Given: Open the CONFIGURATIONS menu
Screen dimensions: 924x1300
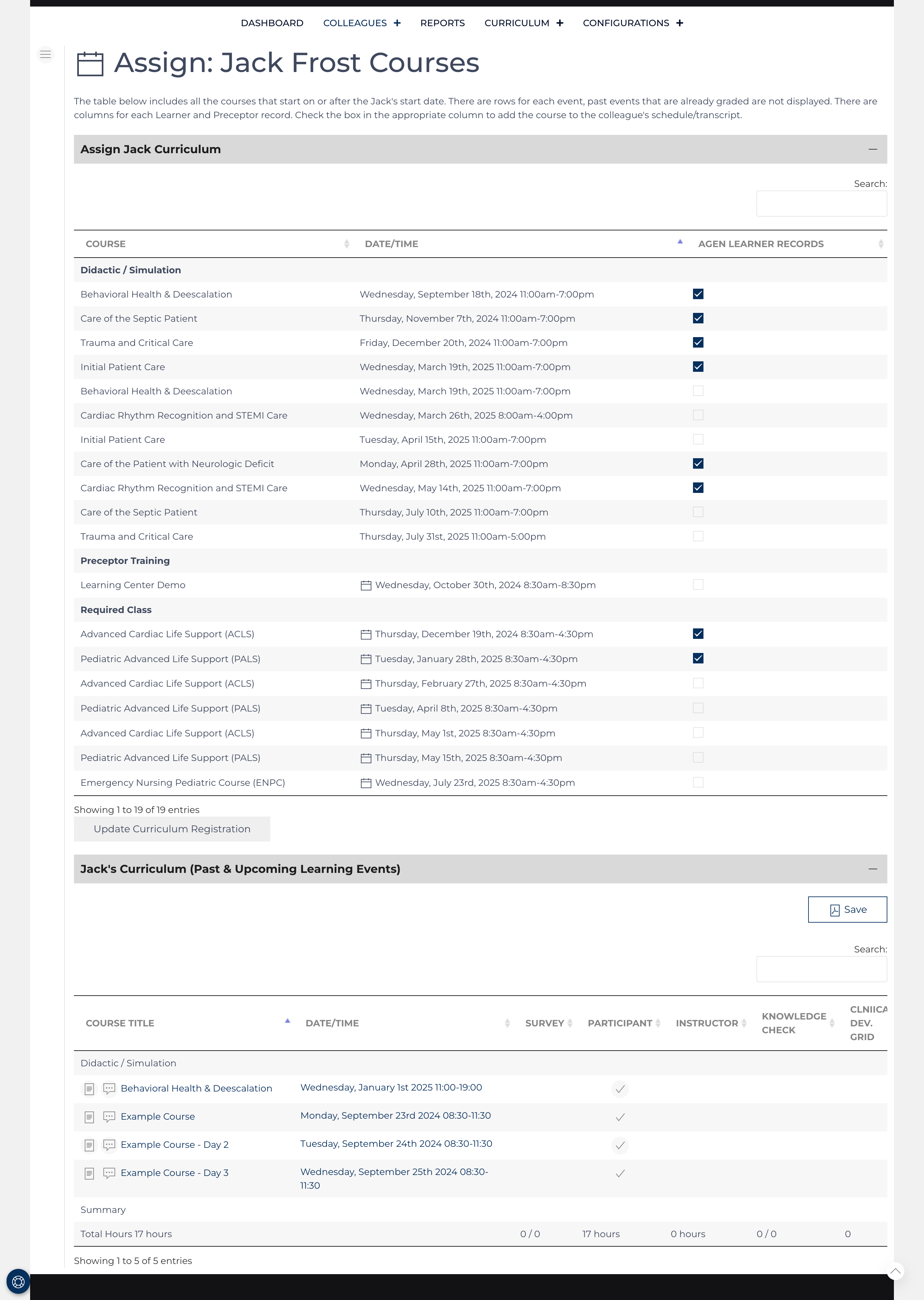Looking at the screenshot, I should point(626,23).
